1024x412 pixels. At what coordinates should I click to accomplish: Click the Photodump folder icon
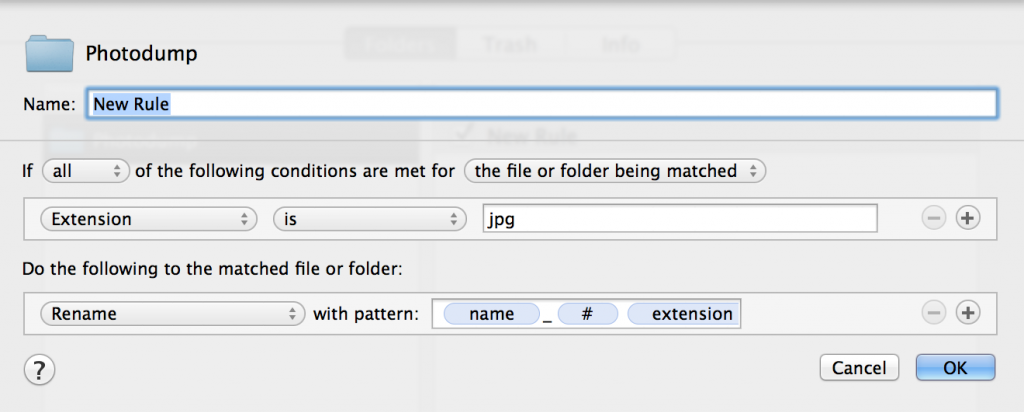pos(50,54)
